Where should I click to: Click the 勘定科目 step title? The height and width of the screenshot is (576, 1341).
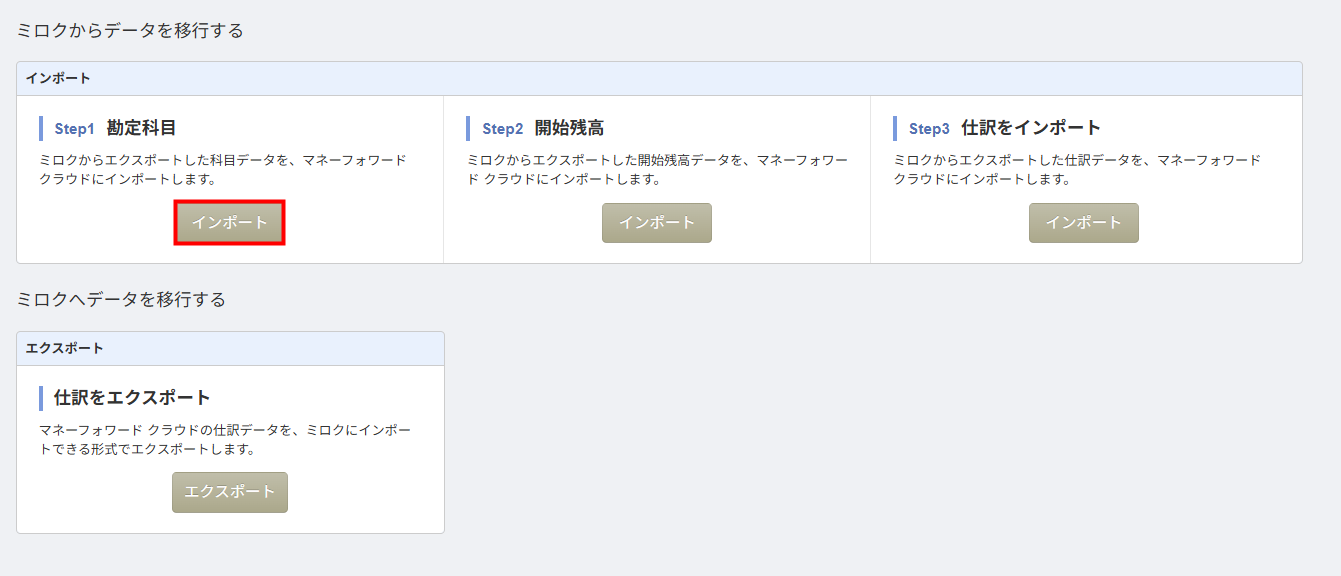coord(141,128)
